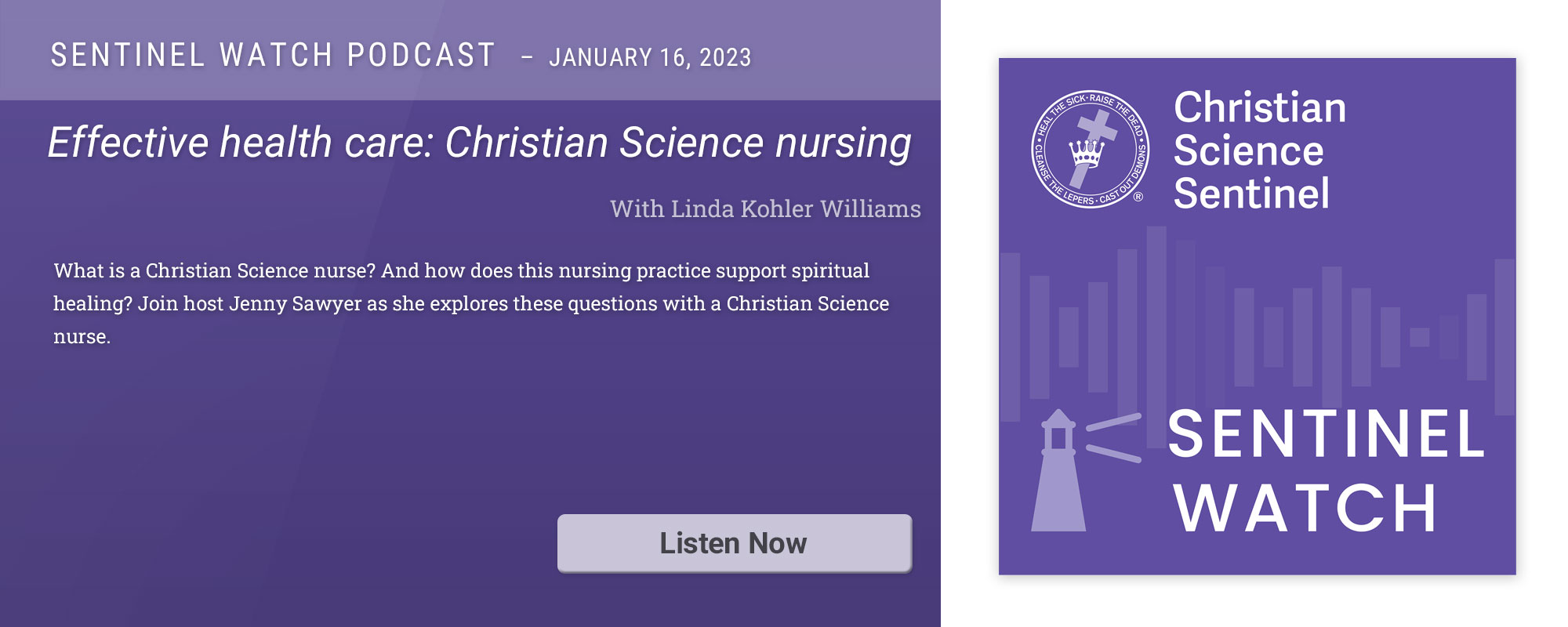Image resolution: width=1568 pixels, height=627 pixels.
Task: Select the episode title about Christian Science nursing
Action: tap(480, 143)
